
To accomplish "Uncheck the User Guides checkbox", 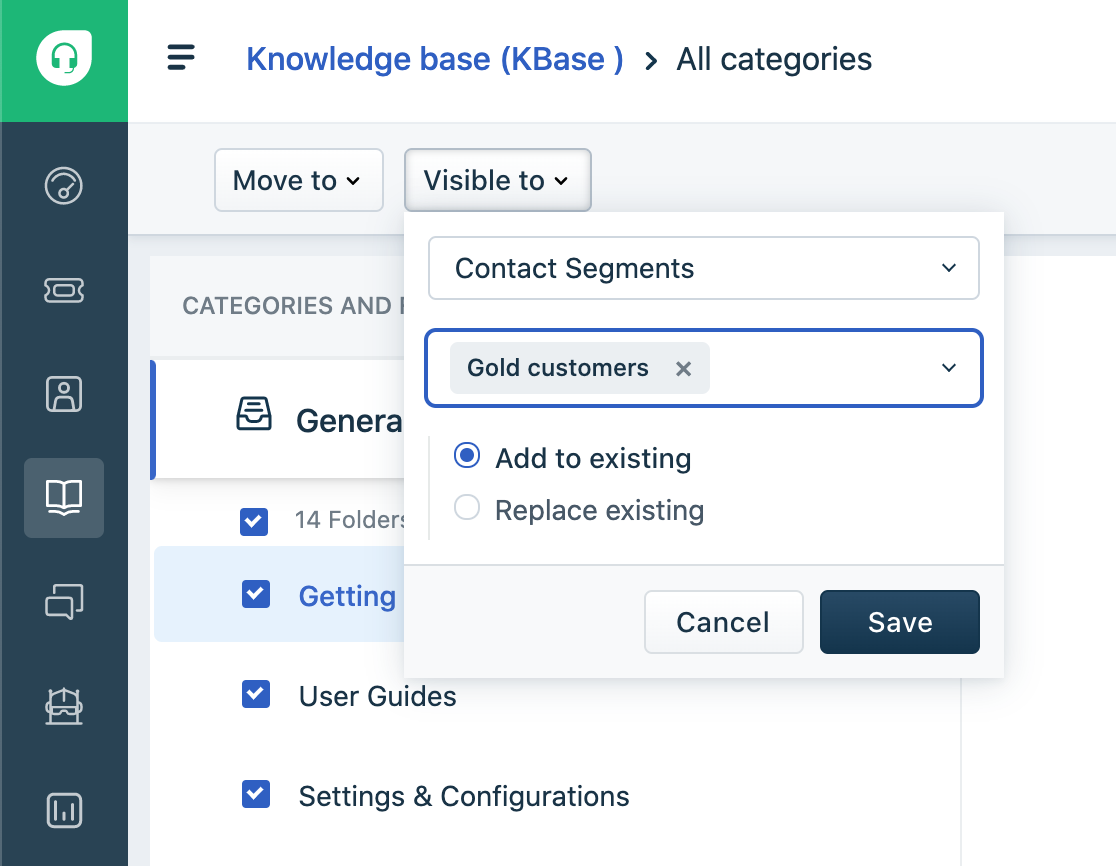I will pos(256,694).
